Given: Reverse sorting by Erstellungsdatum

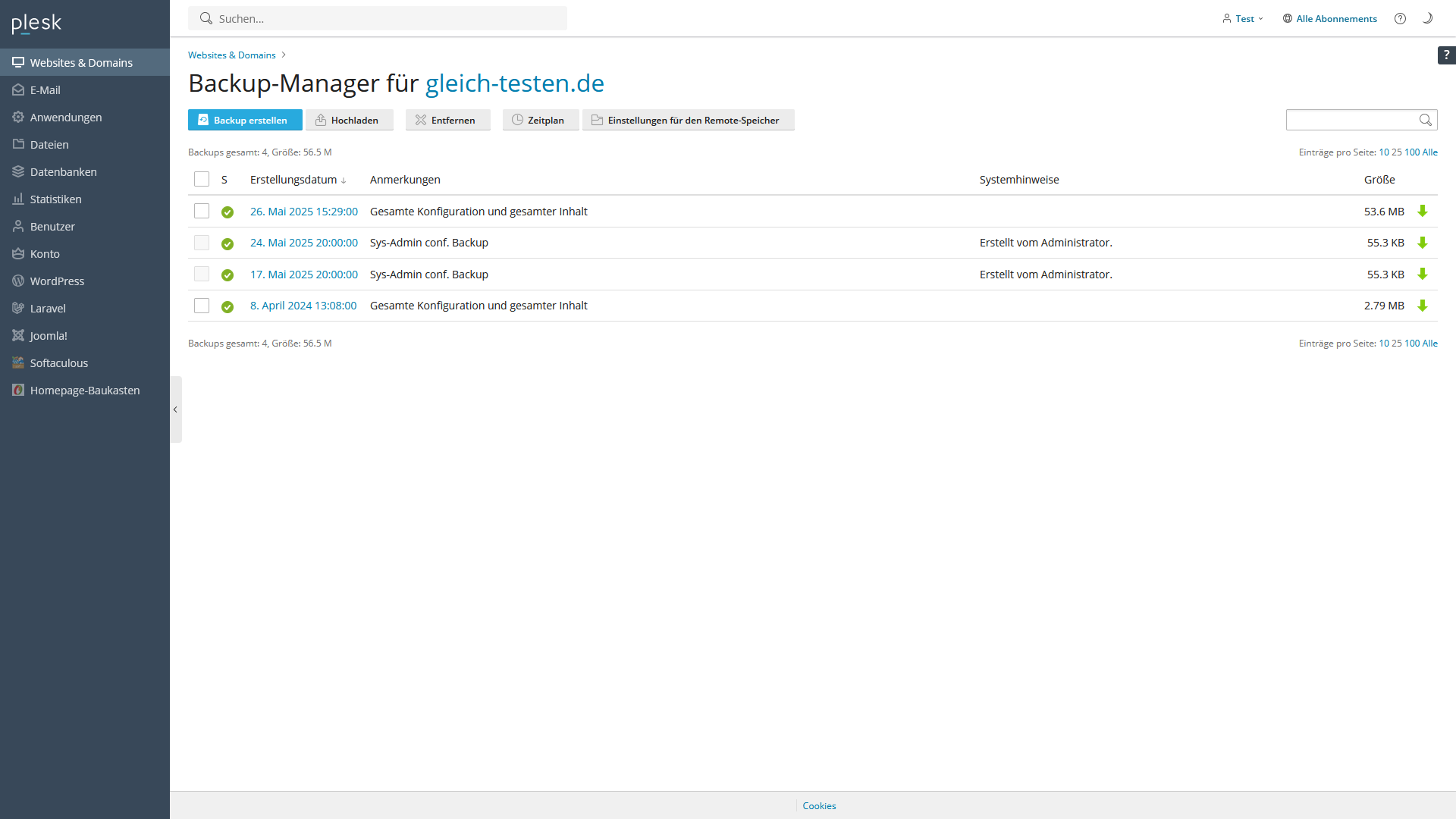Looking at the screenshot, I should tap(344, 180).
